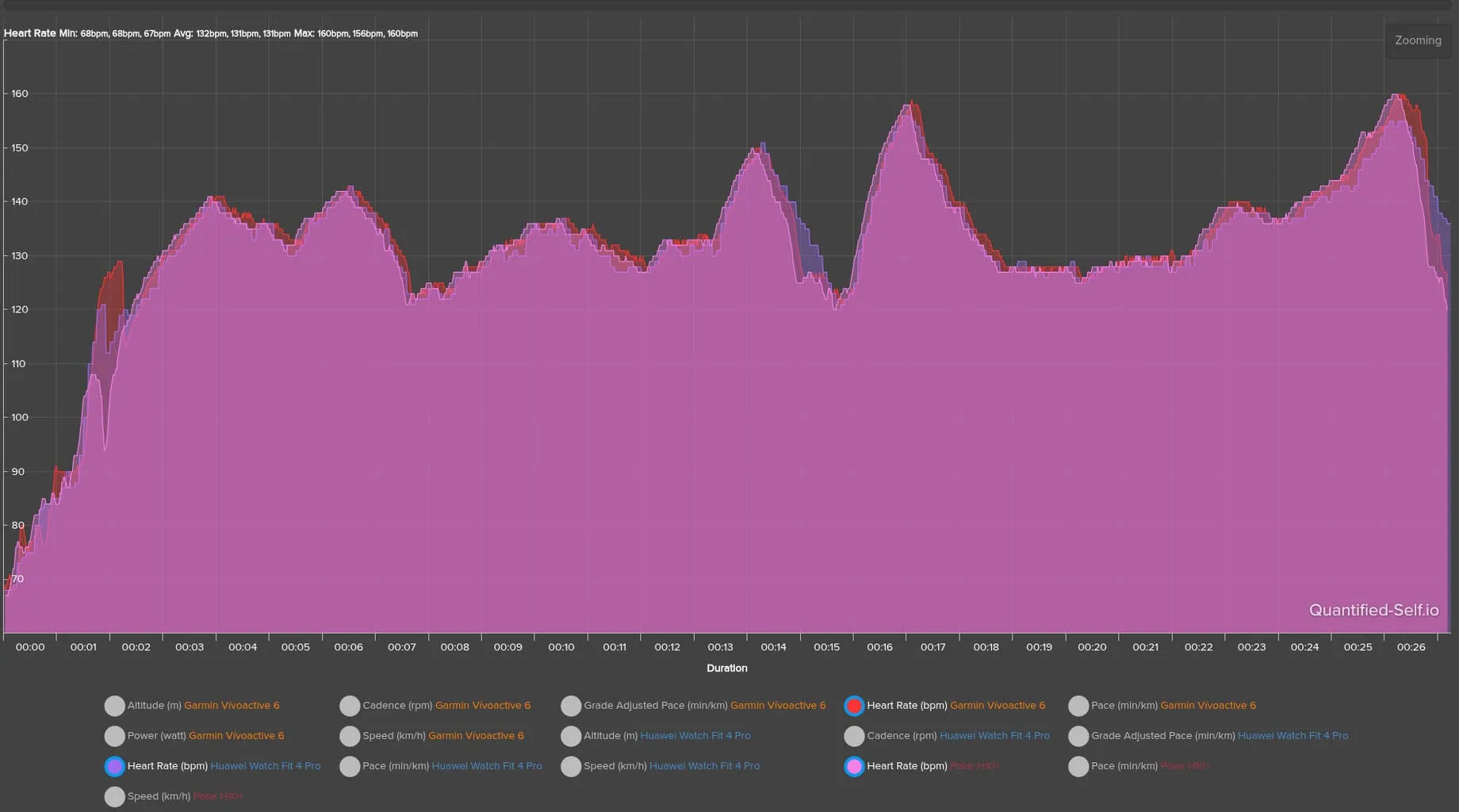Show Speed for Huawei Watch Fit 4 Pro

pos(571,766)
